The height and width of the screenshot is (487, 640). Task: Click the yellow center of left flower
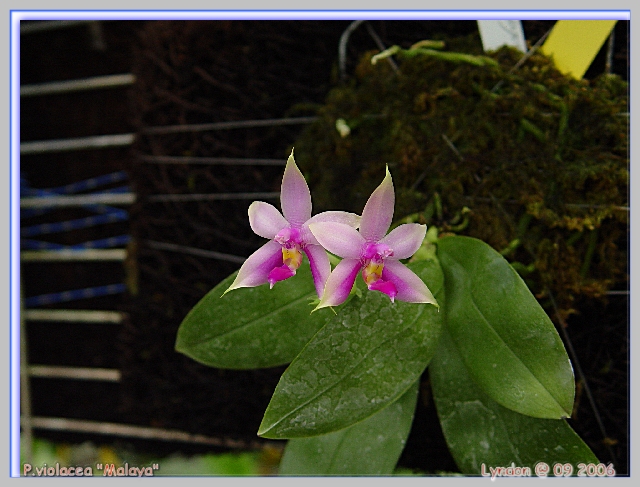pos(291,257)
